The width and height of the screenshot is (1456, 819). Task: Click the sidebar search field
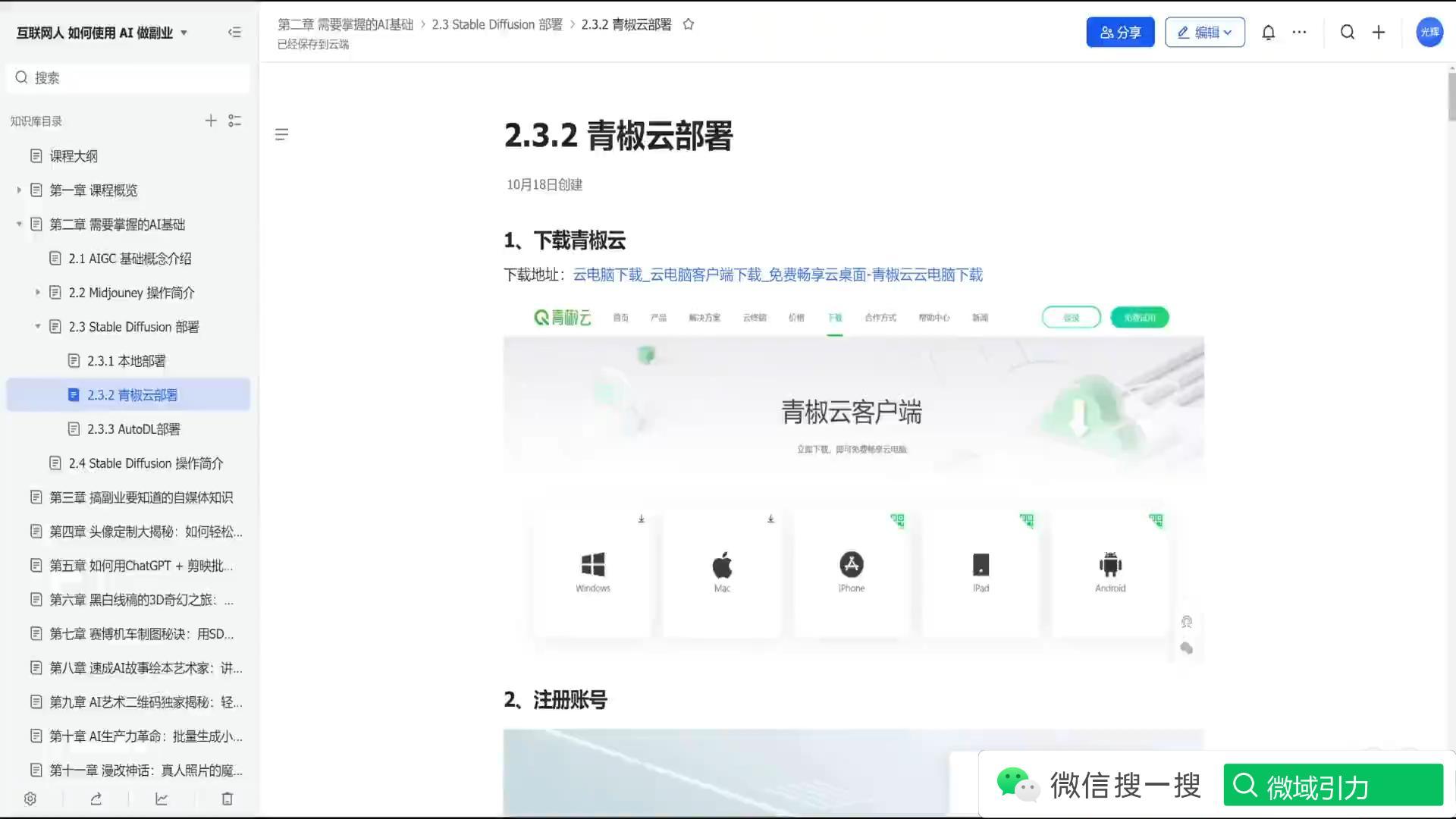pos(128,77)
